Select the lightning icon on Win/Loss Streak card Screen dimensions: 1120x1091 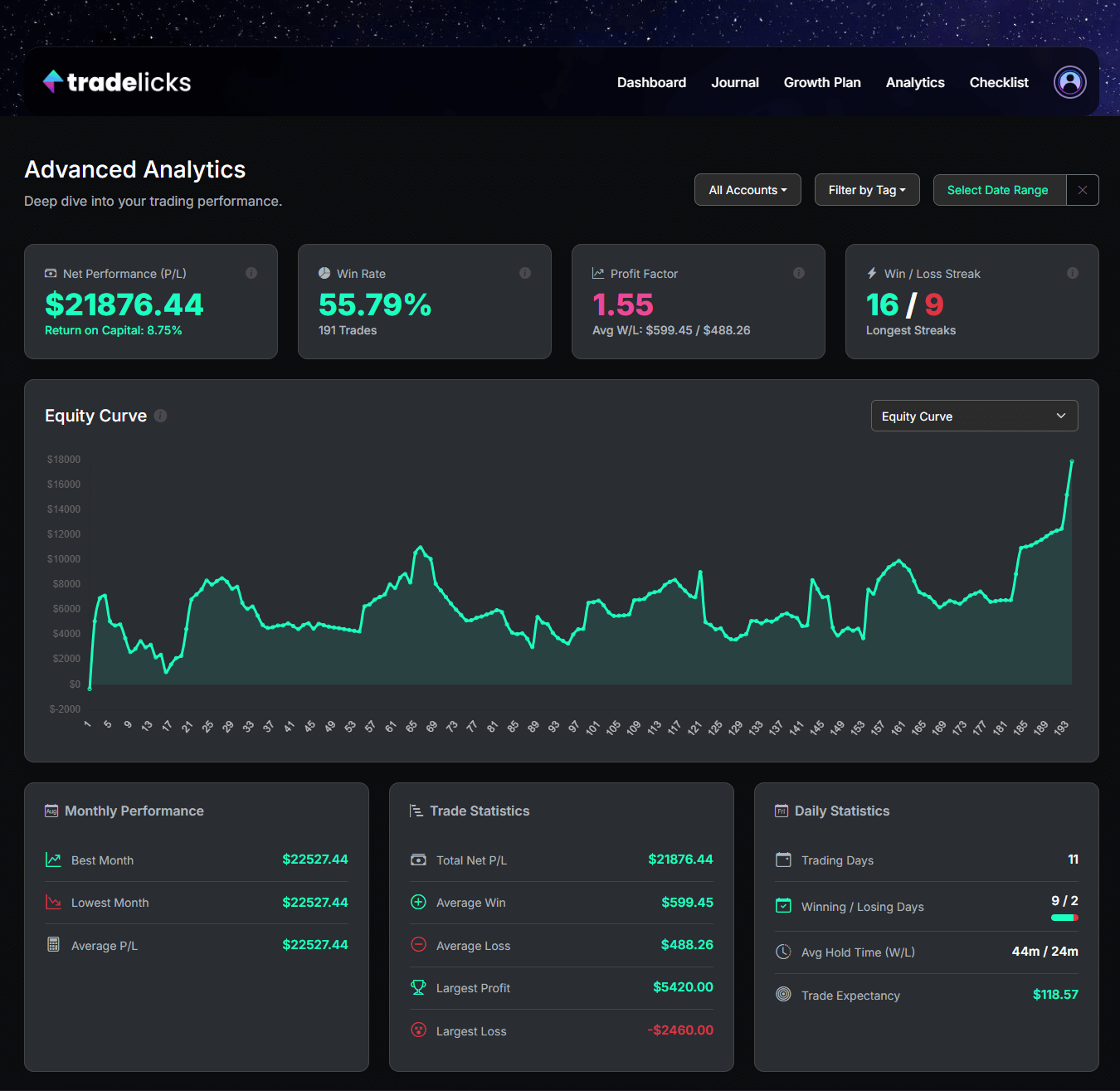872,273
